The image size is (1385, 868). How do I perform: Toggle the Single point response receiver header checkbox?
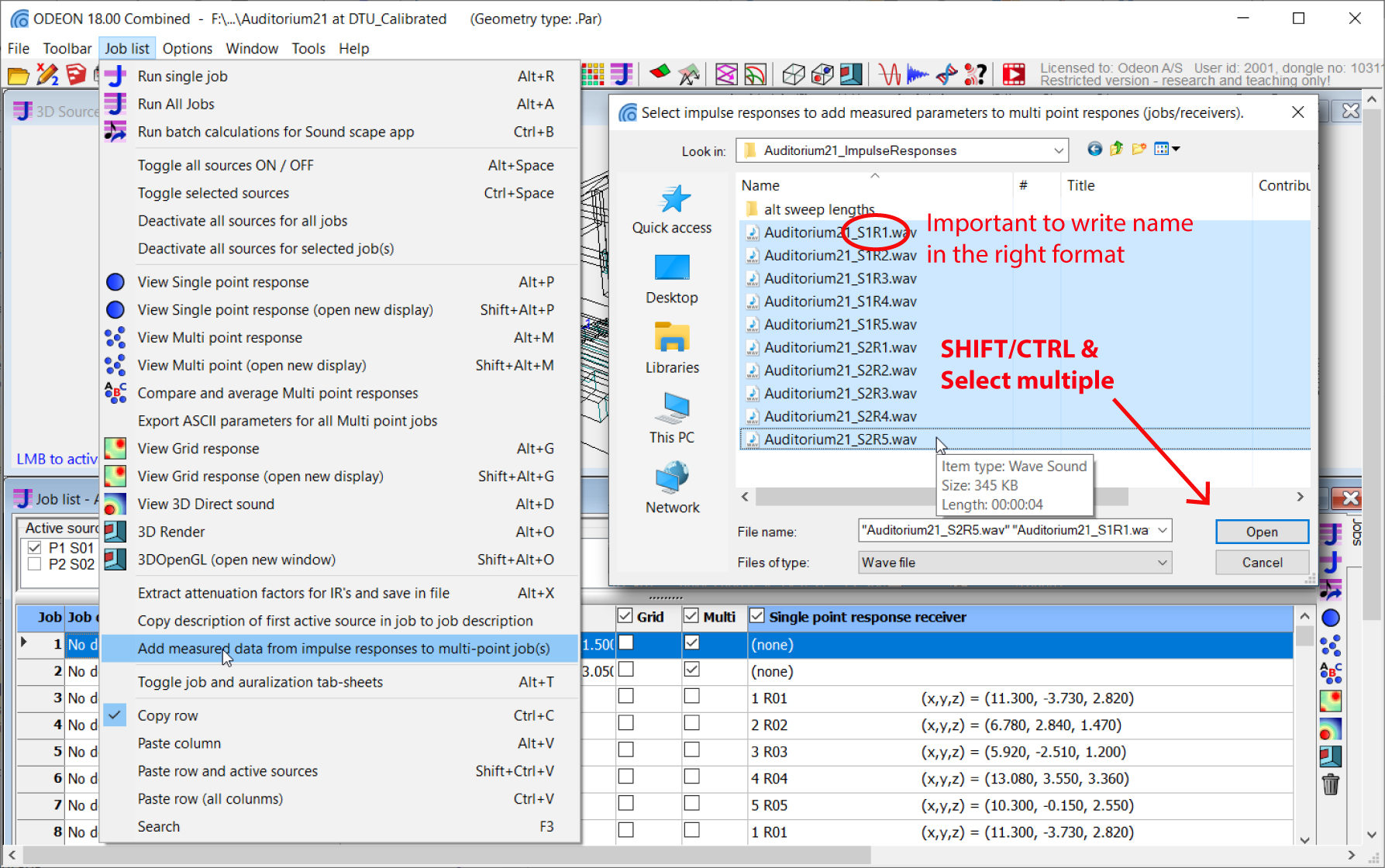(x=757, y=616)
